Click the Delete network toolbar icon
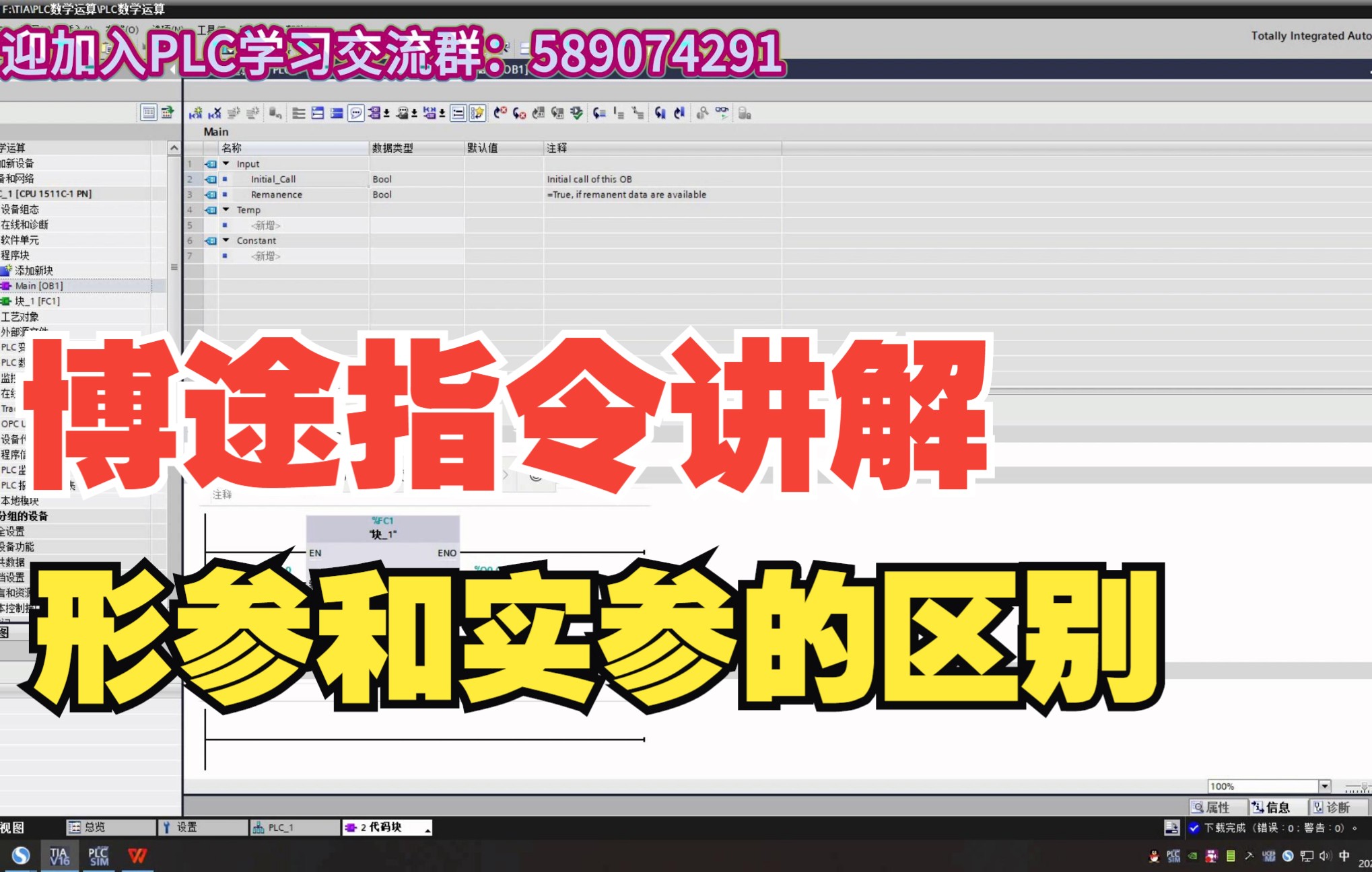 [215, 113]
